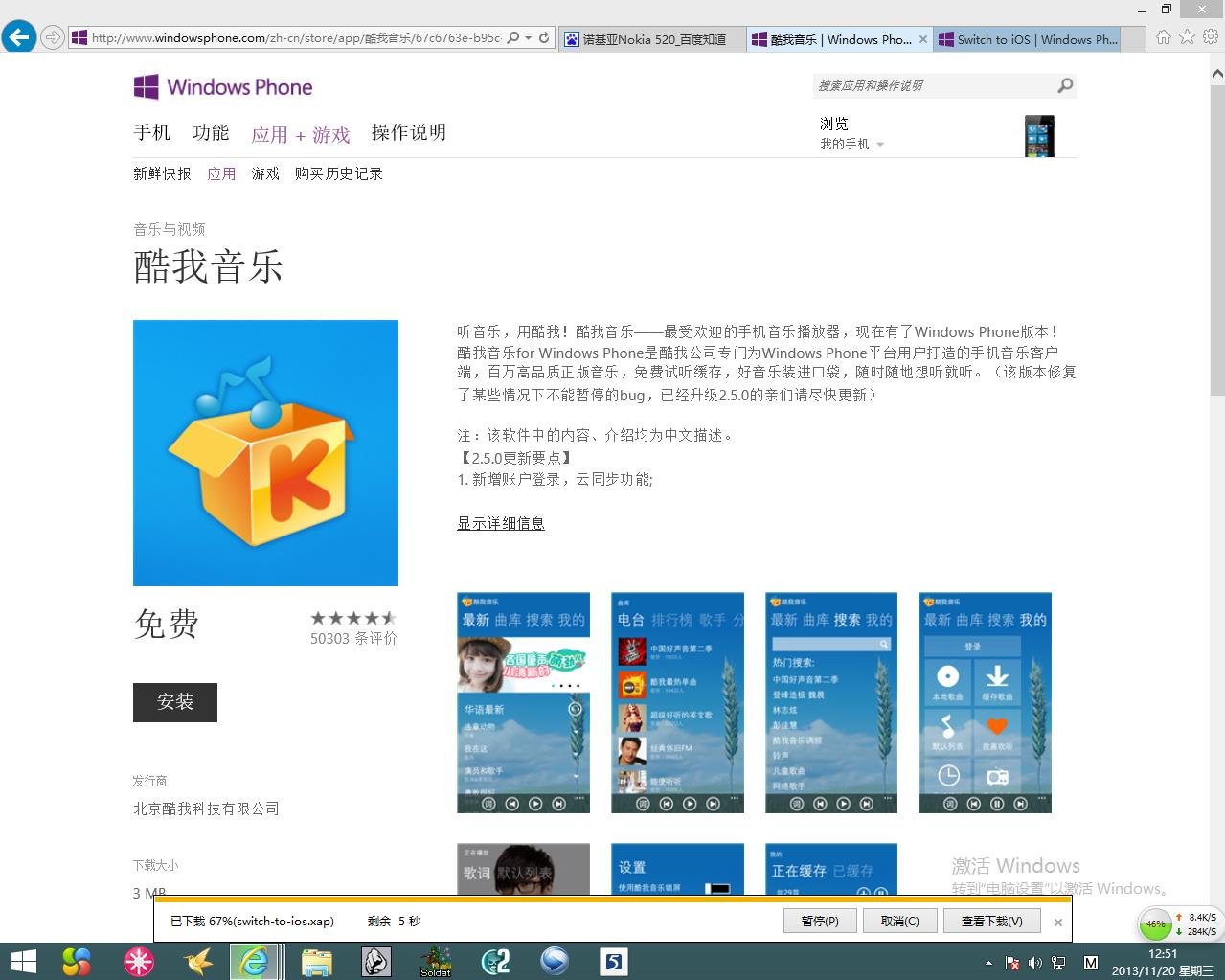This screenshot has width=1225, height=980.
Task: Open the 操作说明 navigation menu
Action: [409, 133]
